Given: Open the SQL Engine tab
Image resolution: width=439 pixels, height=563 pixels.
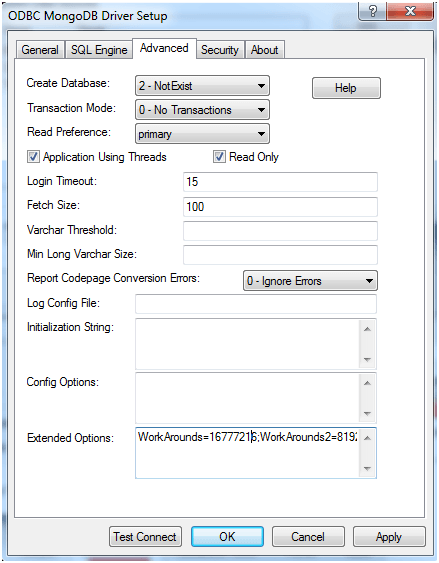Looking at the screenshot, I should [x=99, y=50].
